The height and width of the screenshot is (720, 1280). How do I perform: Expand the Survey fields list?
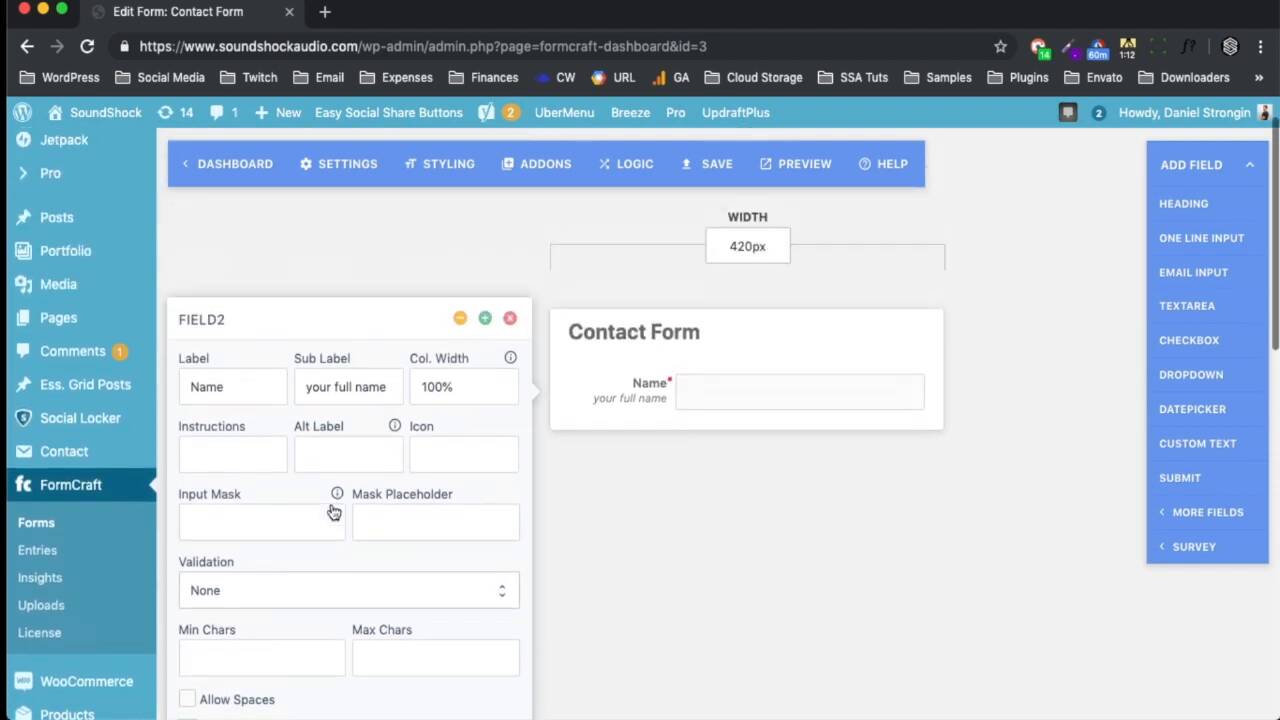point(1207,547)
